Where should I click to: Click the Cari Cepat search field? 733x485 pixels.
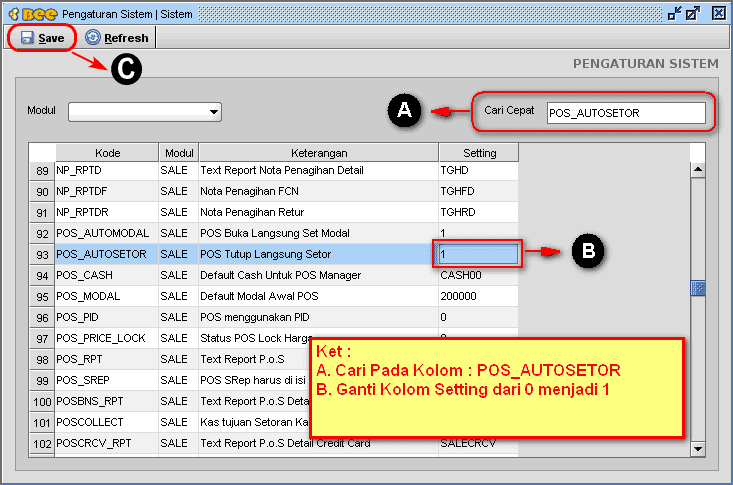coord(625,113)
